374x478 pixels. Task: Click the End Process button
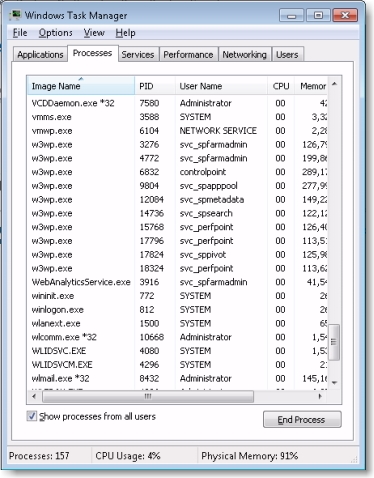[x=302, y=419]
